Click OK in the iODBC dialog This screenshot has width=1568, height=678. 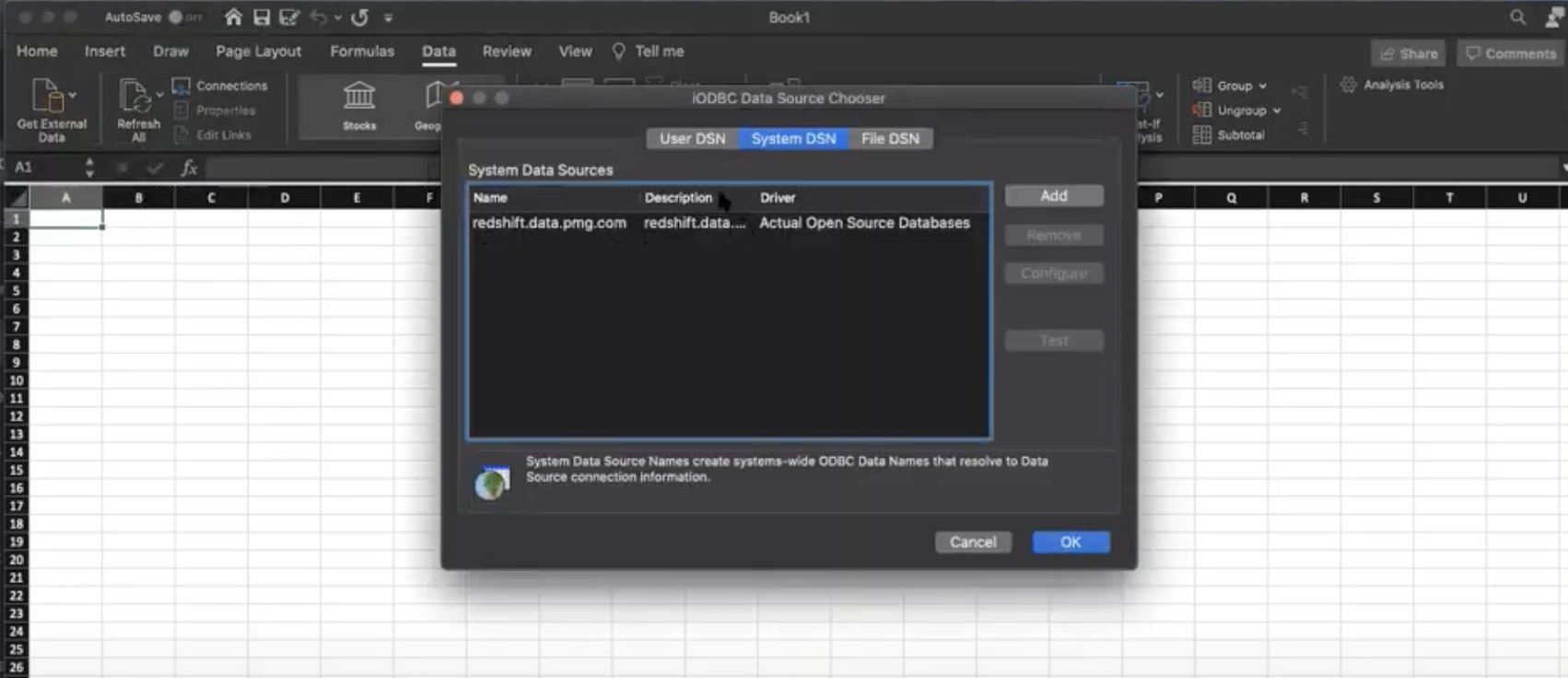(x=1071, y=542)
